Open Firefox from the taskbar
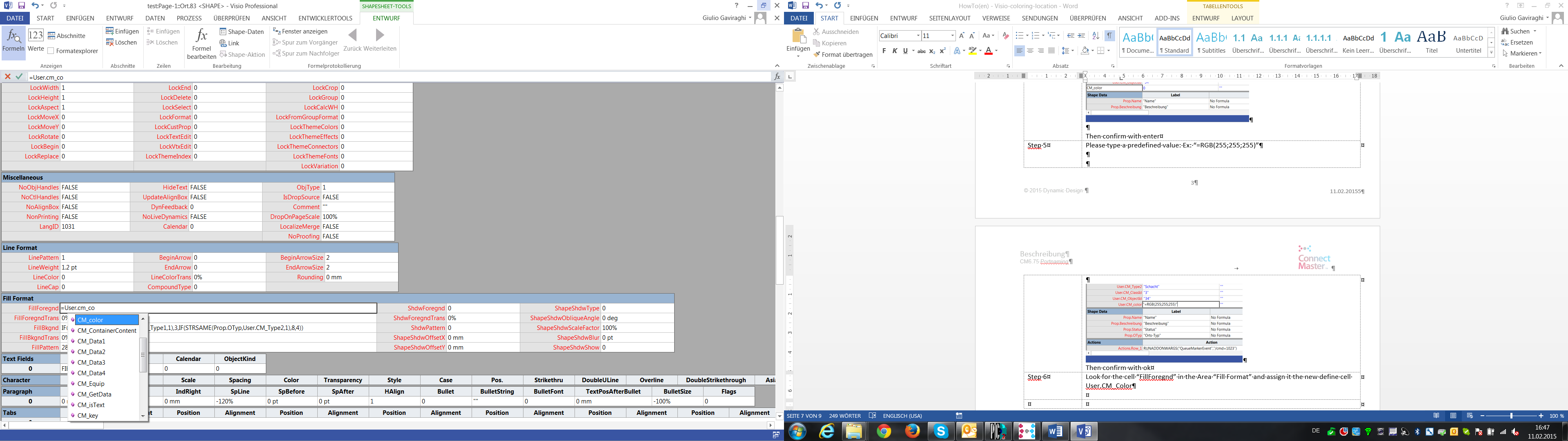This screenshot has height=441, width=1568. click(x=913, y=431)
